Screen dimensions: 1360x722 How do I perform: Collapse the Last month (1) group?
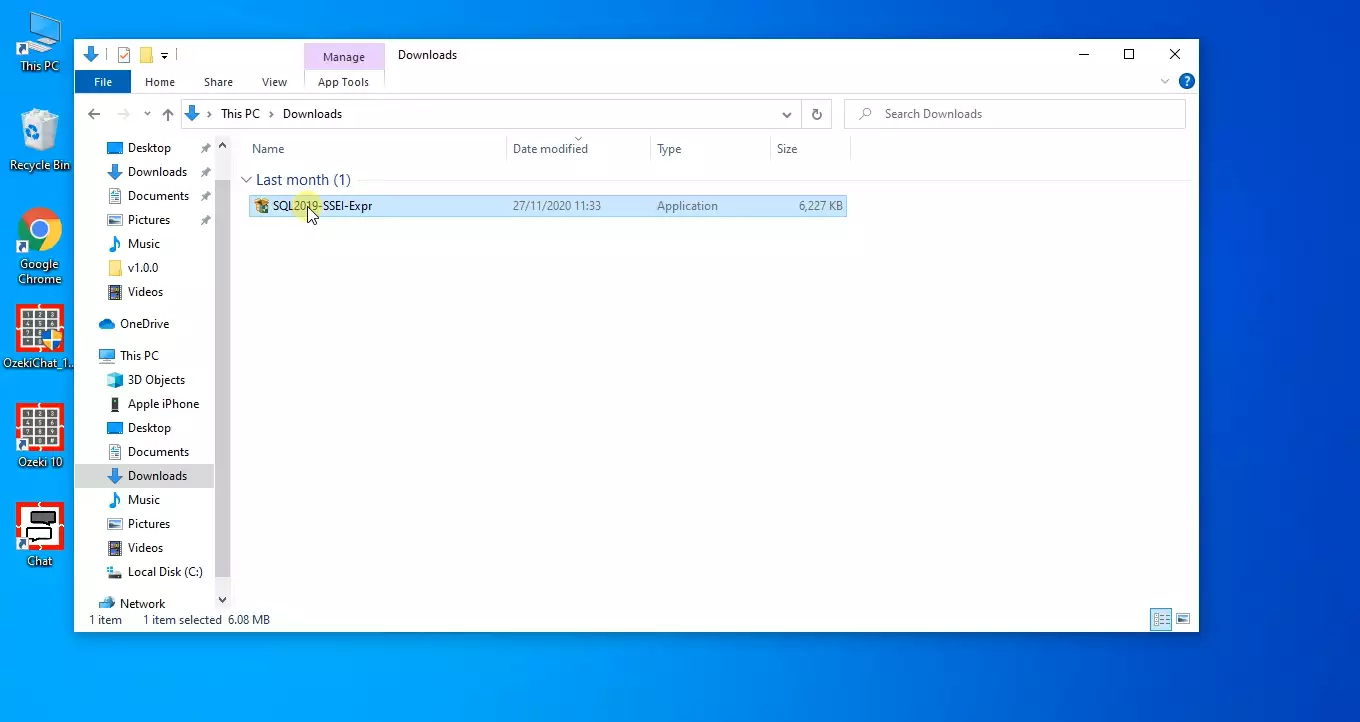pyautogui.click(x=247, y=180)
